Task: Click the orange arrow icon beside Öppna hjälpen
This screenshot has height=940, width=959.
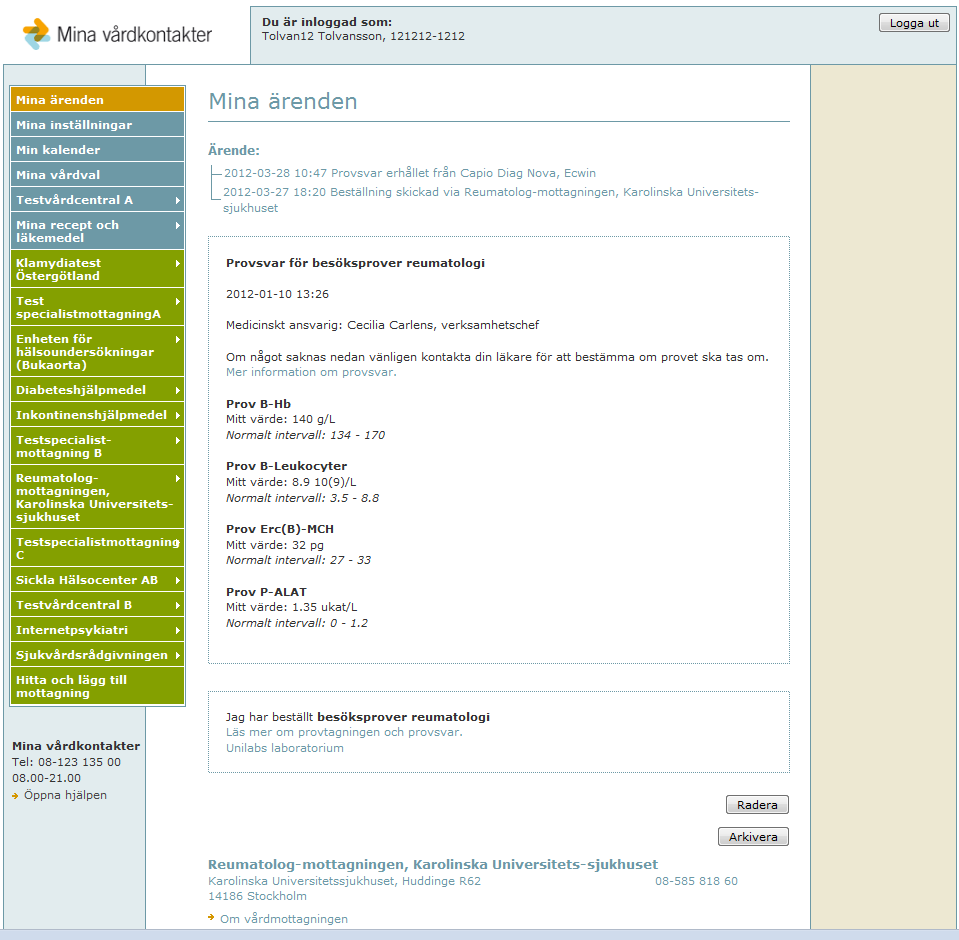Action: [x=15, y=796]
